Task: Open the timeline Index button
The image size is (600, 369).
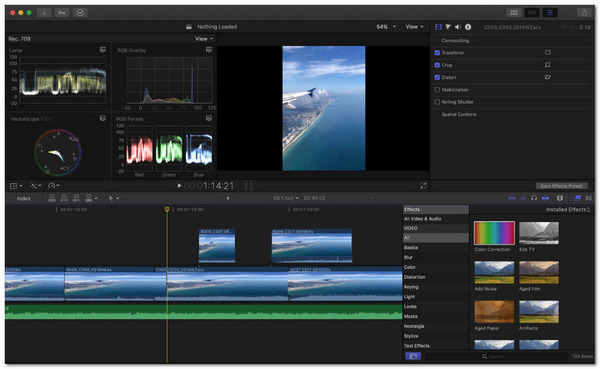Action: [x=23, y=198]
